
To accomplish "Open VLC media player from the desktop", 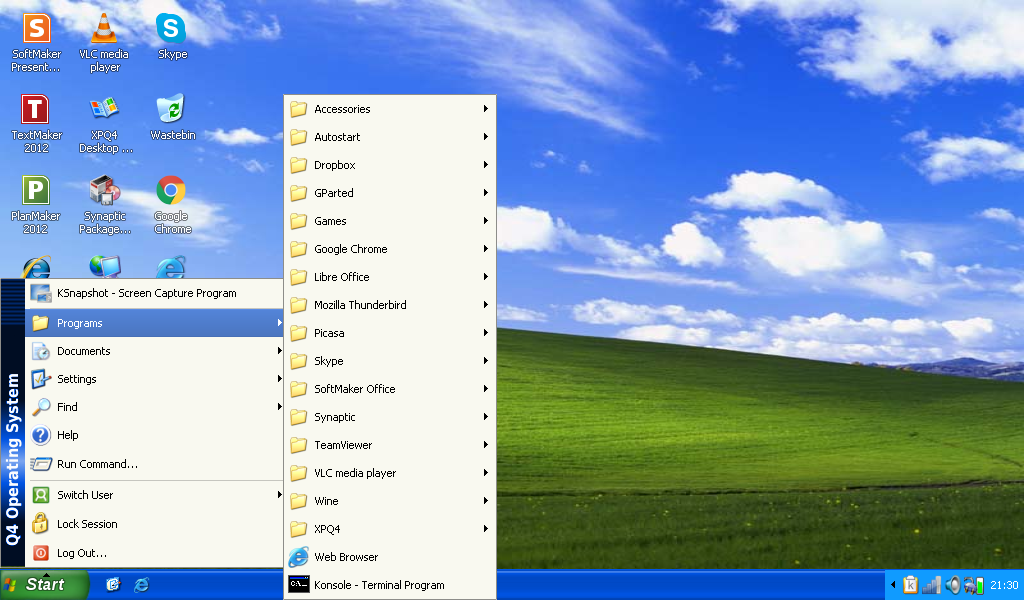I will click(x=104, y=30).
